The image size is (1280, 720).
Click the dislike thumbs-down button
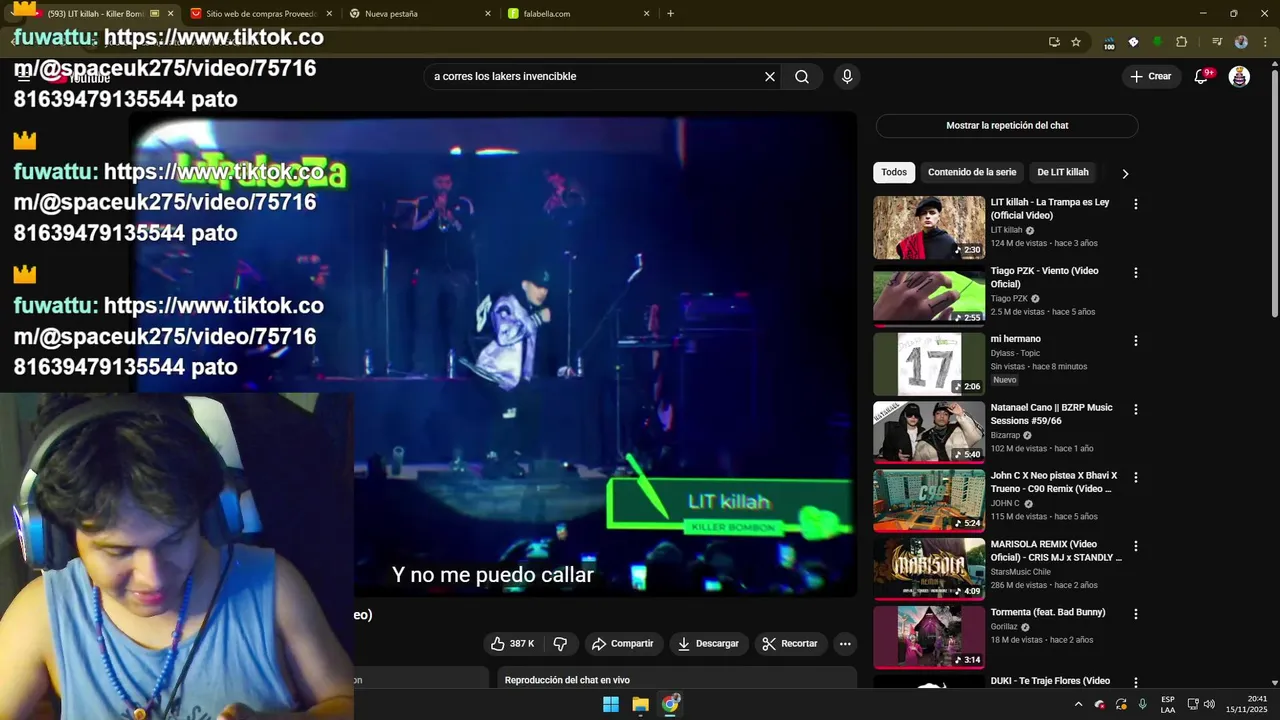[x=561, y=644]
